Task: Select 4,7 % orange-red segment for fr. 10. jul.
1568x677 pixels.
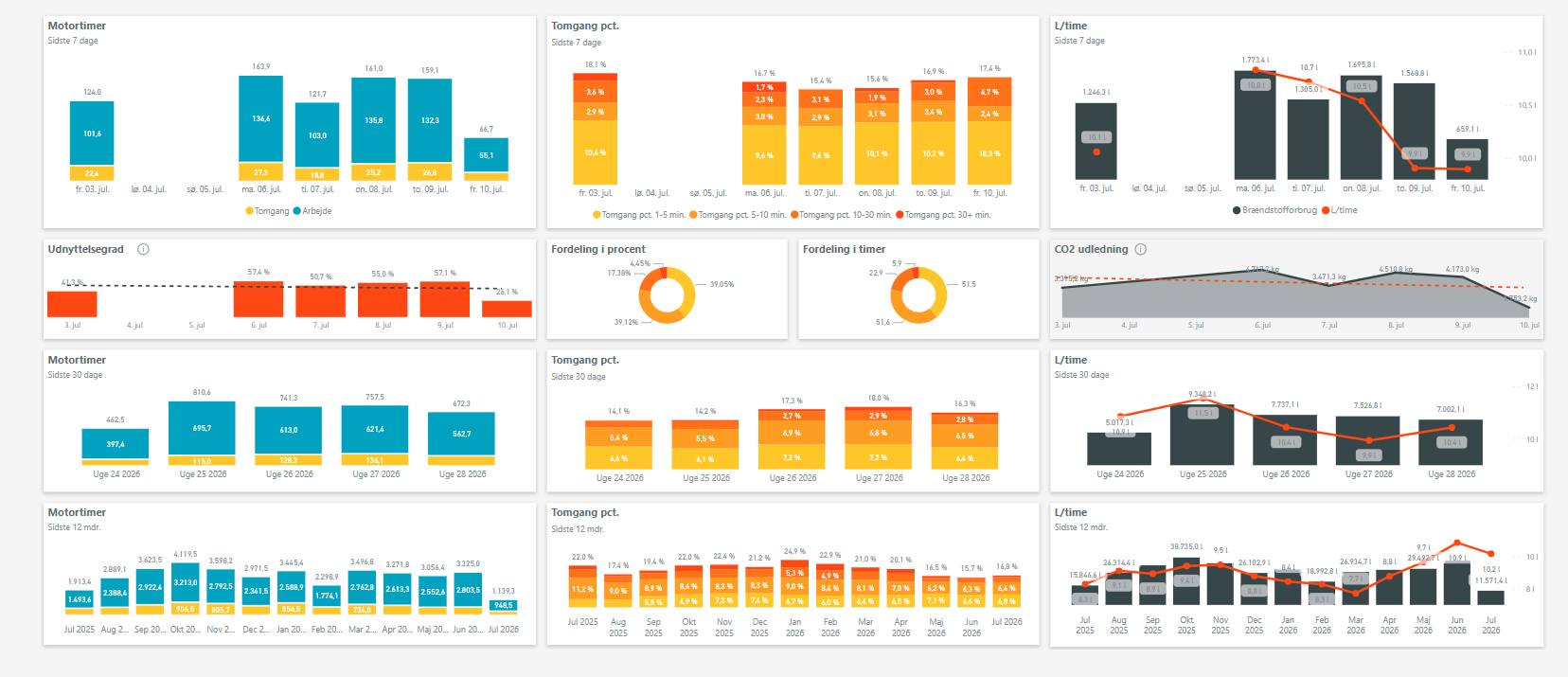Action: 989,92
